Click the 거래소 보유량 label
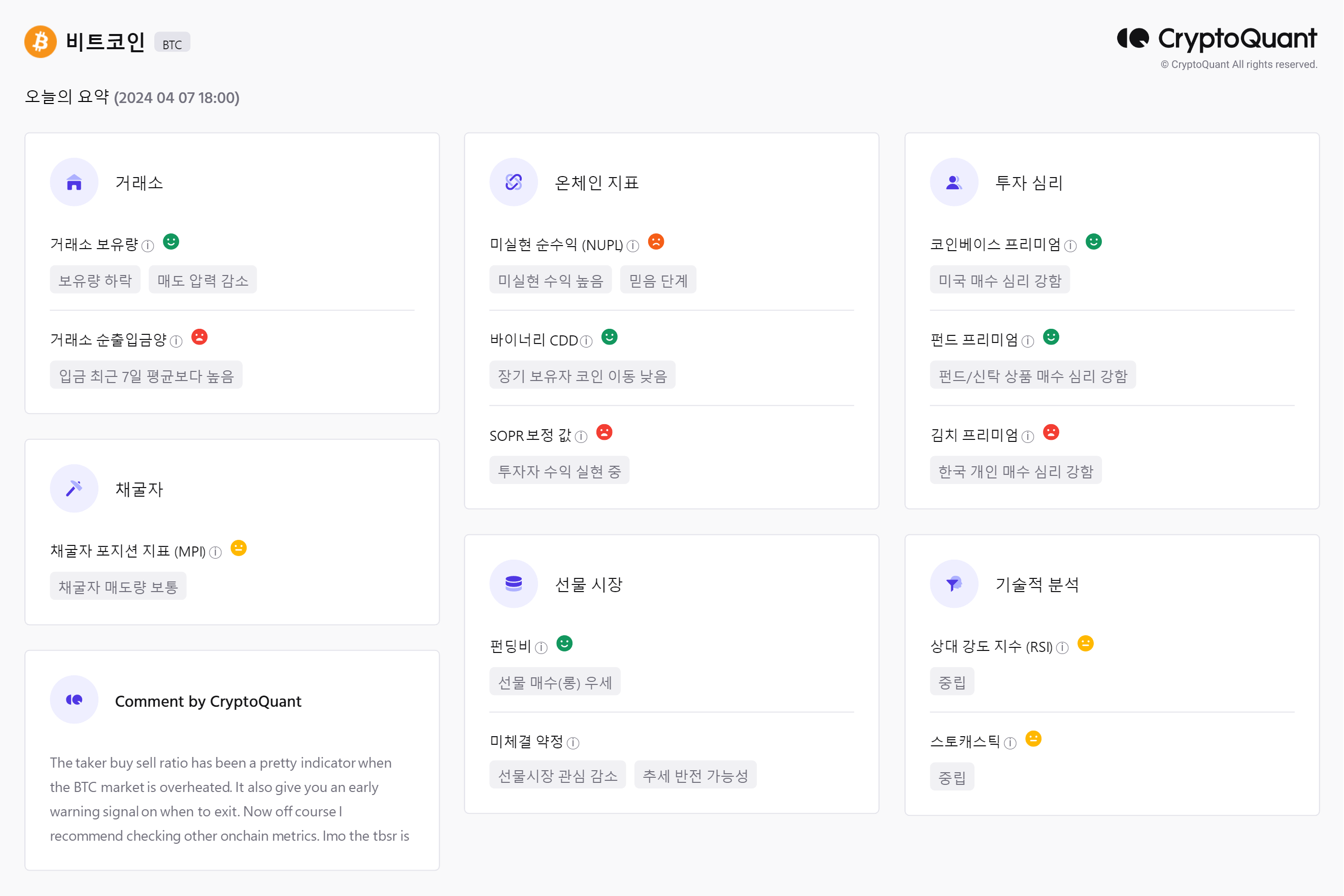The image size is (1344, 896). point(94,245)
